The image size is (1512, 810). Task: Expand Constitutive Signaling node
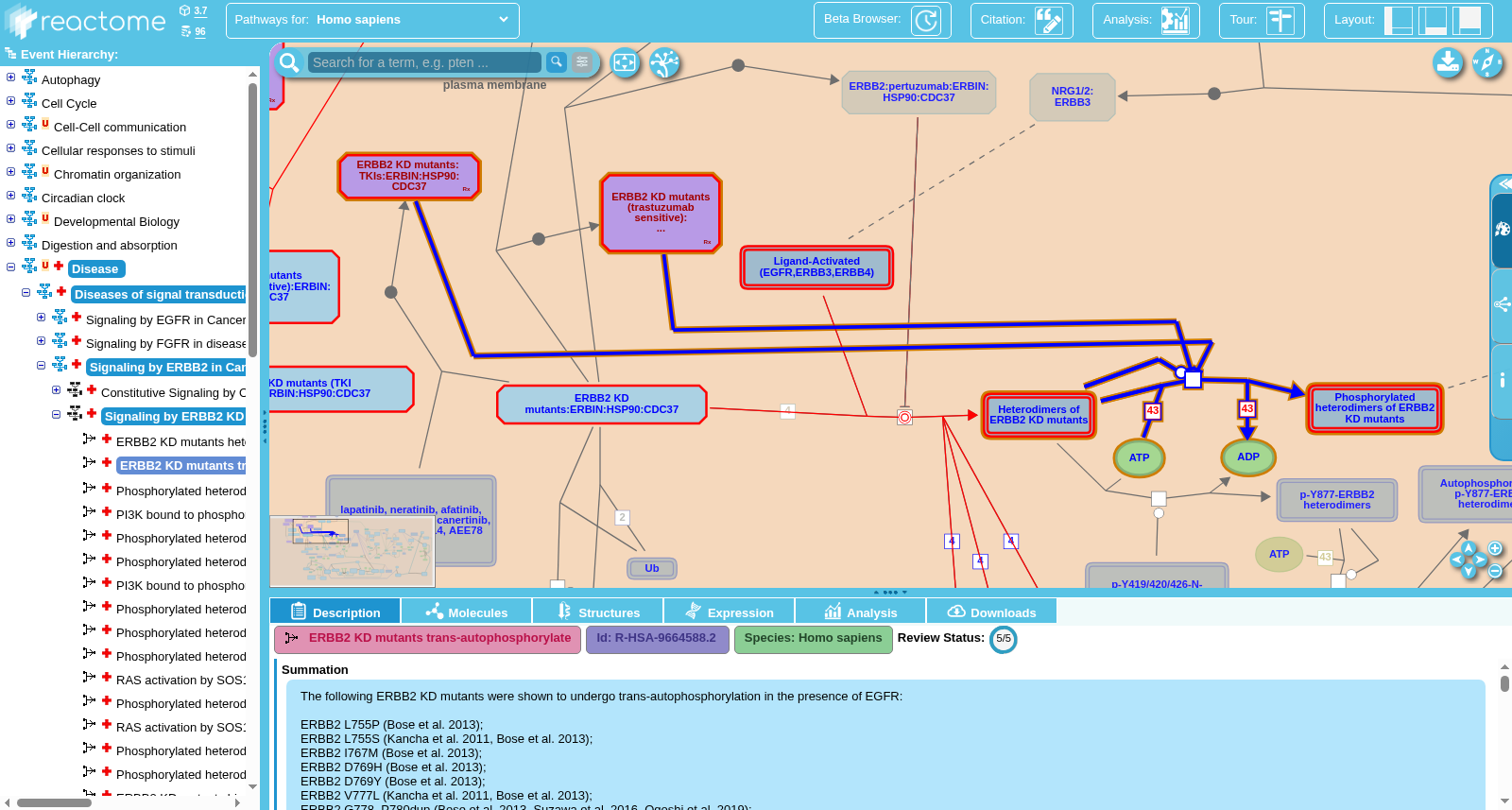56,389
